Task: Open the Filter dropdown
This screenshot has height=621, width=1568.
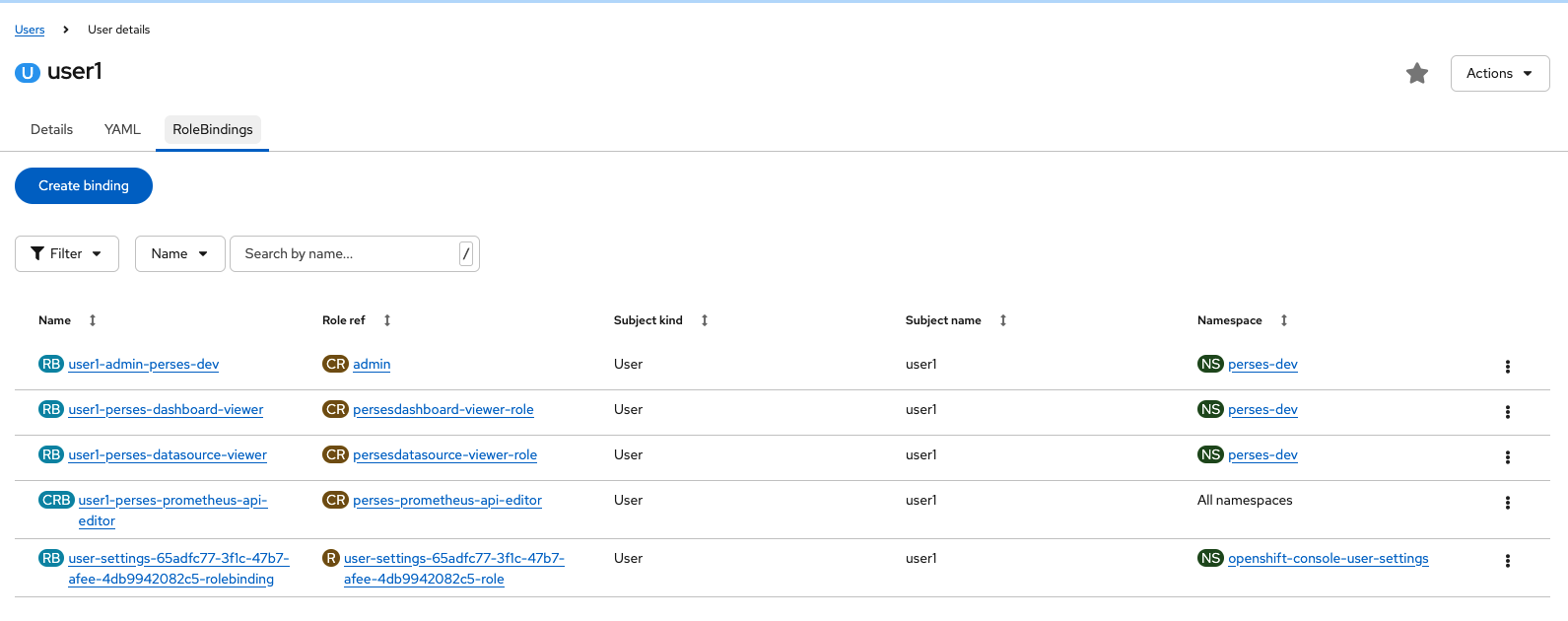Action: pos(67,253)
